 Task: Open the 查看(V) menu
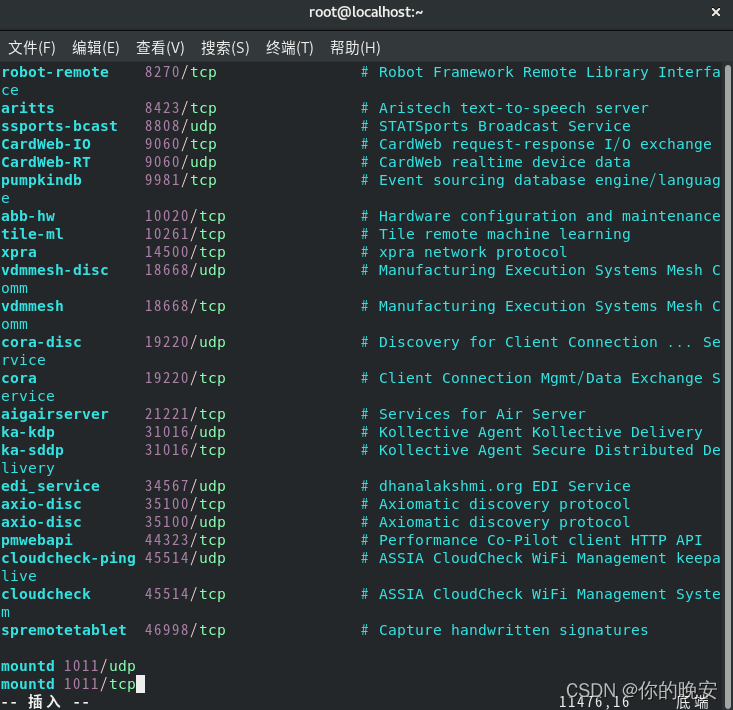(160, 48)
